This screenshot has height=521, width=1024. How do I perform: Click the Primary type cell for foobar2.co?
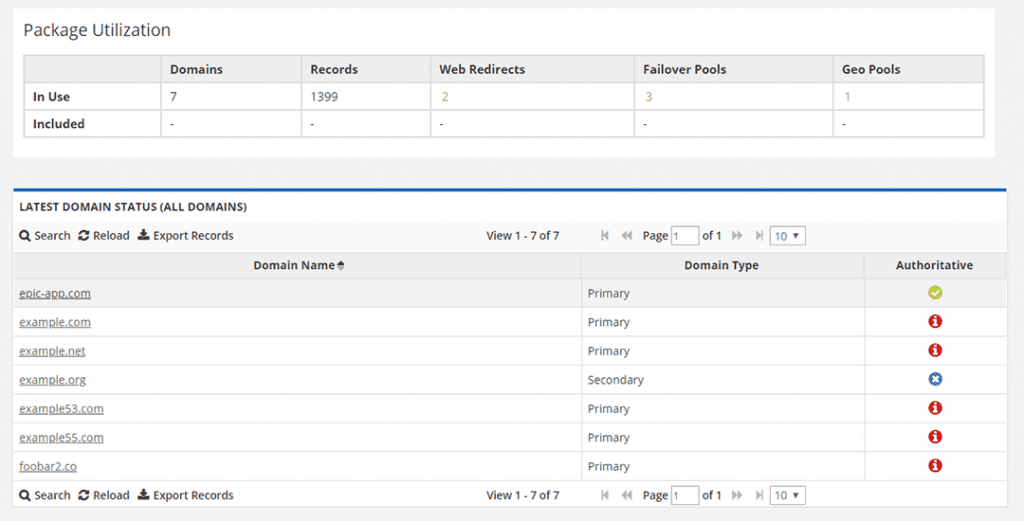[723, 466]
